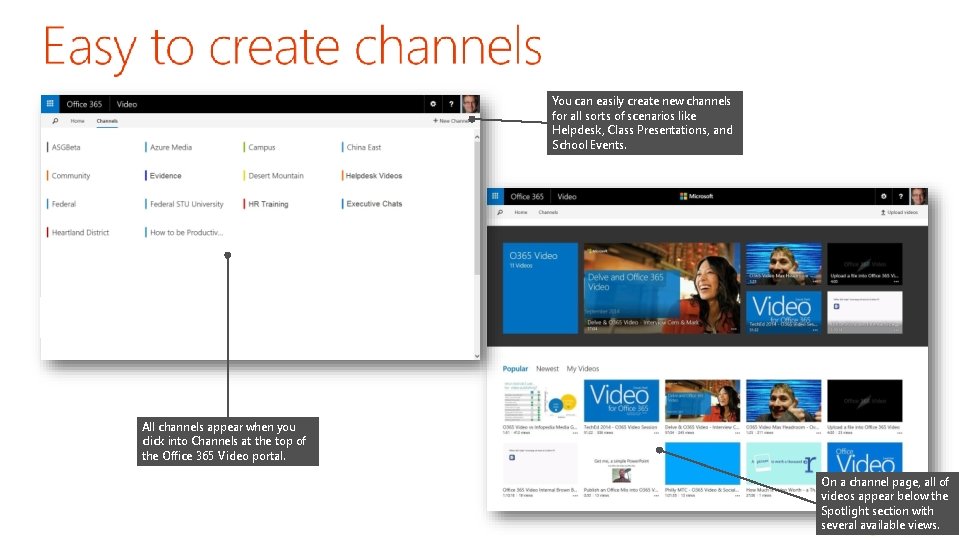Select Channels tab in Channels list window

[107, 121]
